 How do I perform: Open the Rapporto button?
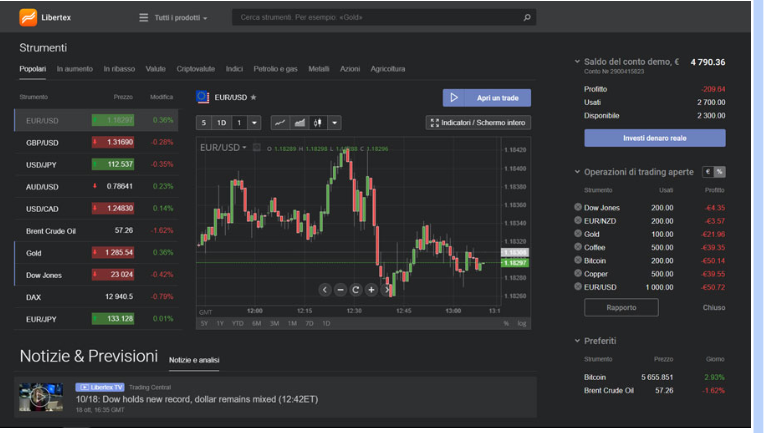pos(621,307)
